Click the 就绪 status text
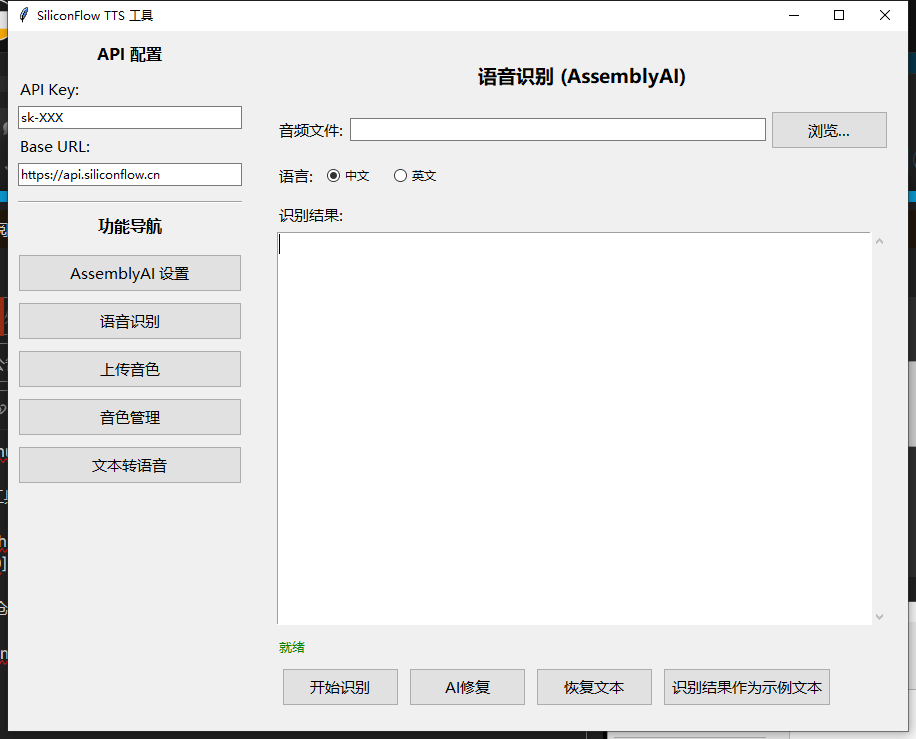916x739 pixels. 292,647
